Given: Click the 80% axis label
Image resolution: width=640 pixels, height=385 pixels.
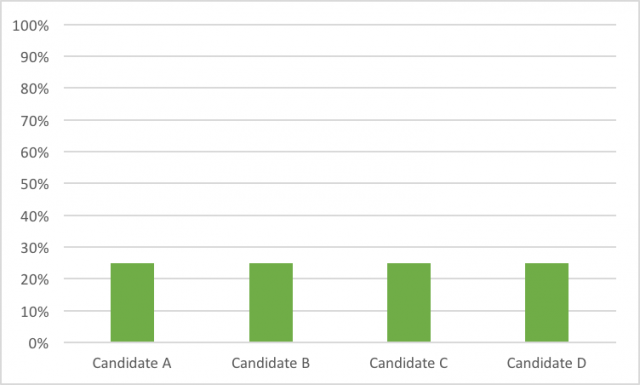Looking at the screenshot, I should (35, 89).
